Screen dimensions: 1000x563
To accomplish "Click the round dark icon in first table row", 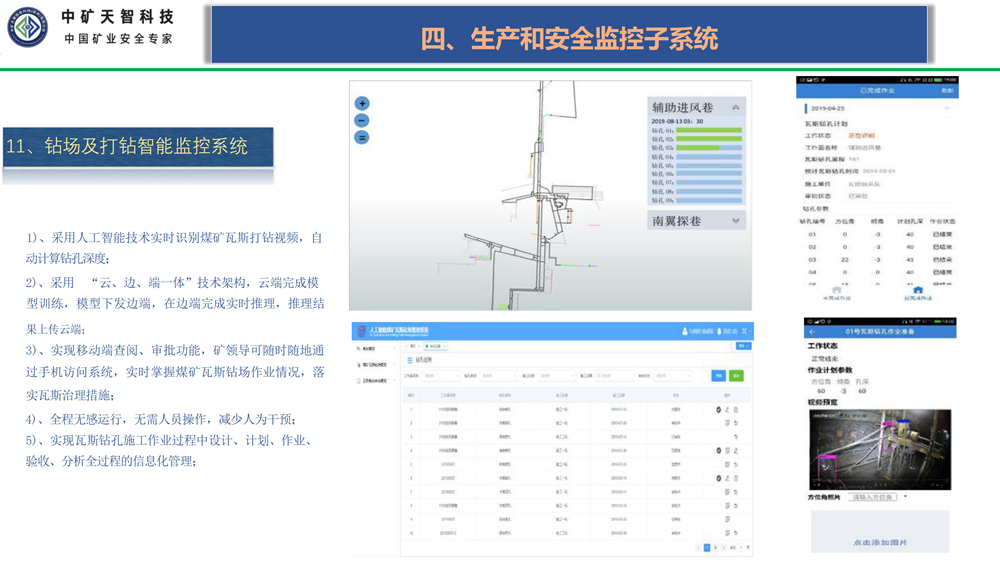I will pos(718,410).
